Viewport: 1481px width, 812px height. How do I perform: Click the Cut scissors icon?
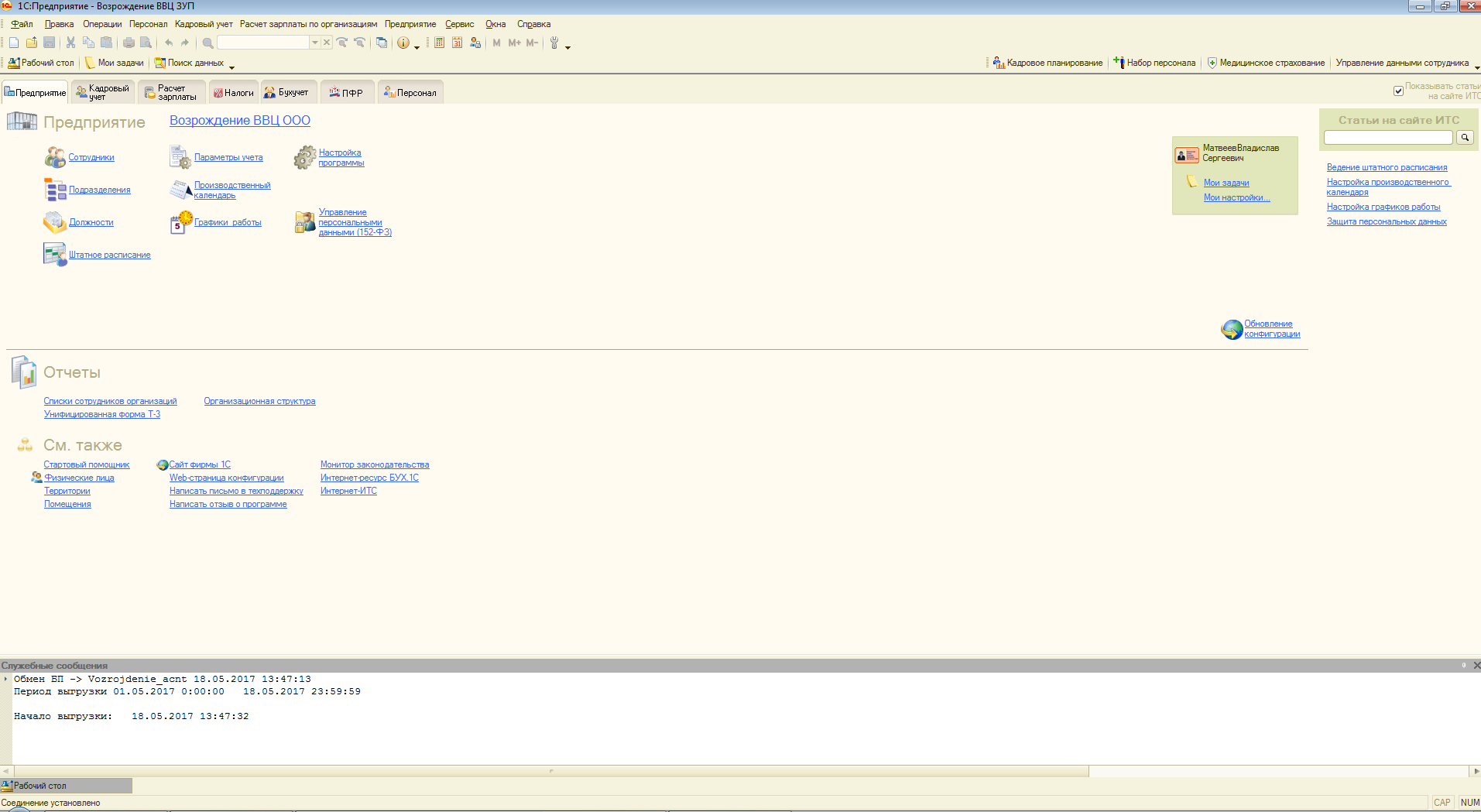click(70, 43)
